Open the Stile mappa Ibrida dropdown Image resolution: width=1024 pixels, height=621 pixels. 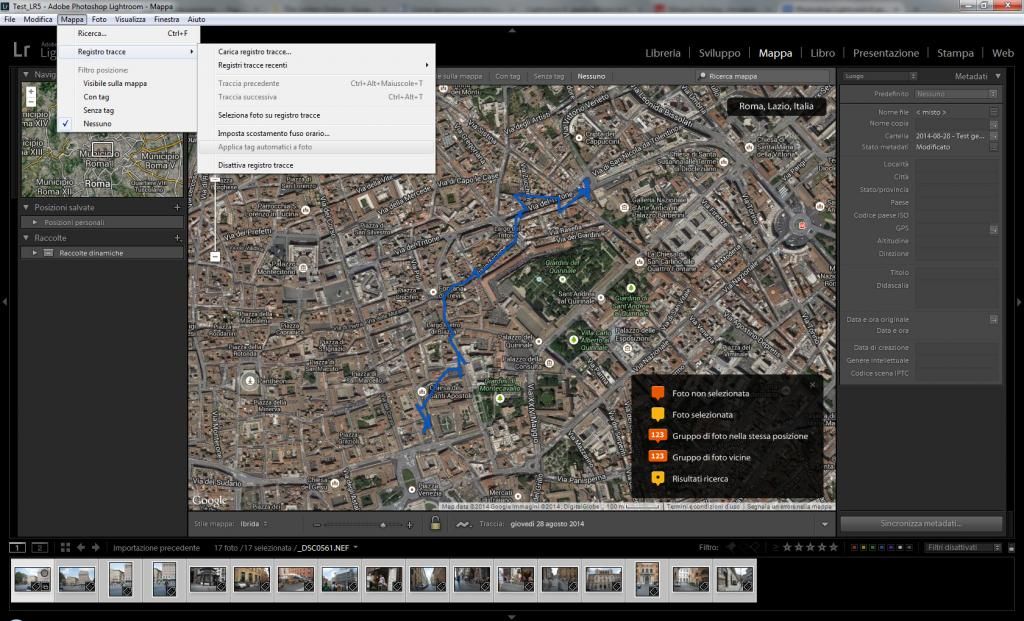(x=253, y=524)
